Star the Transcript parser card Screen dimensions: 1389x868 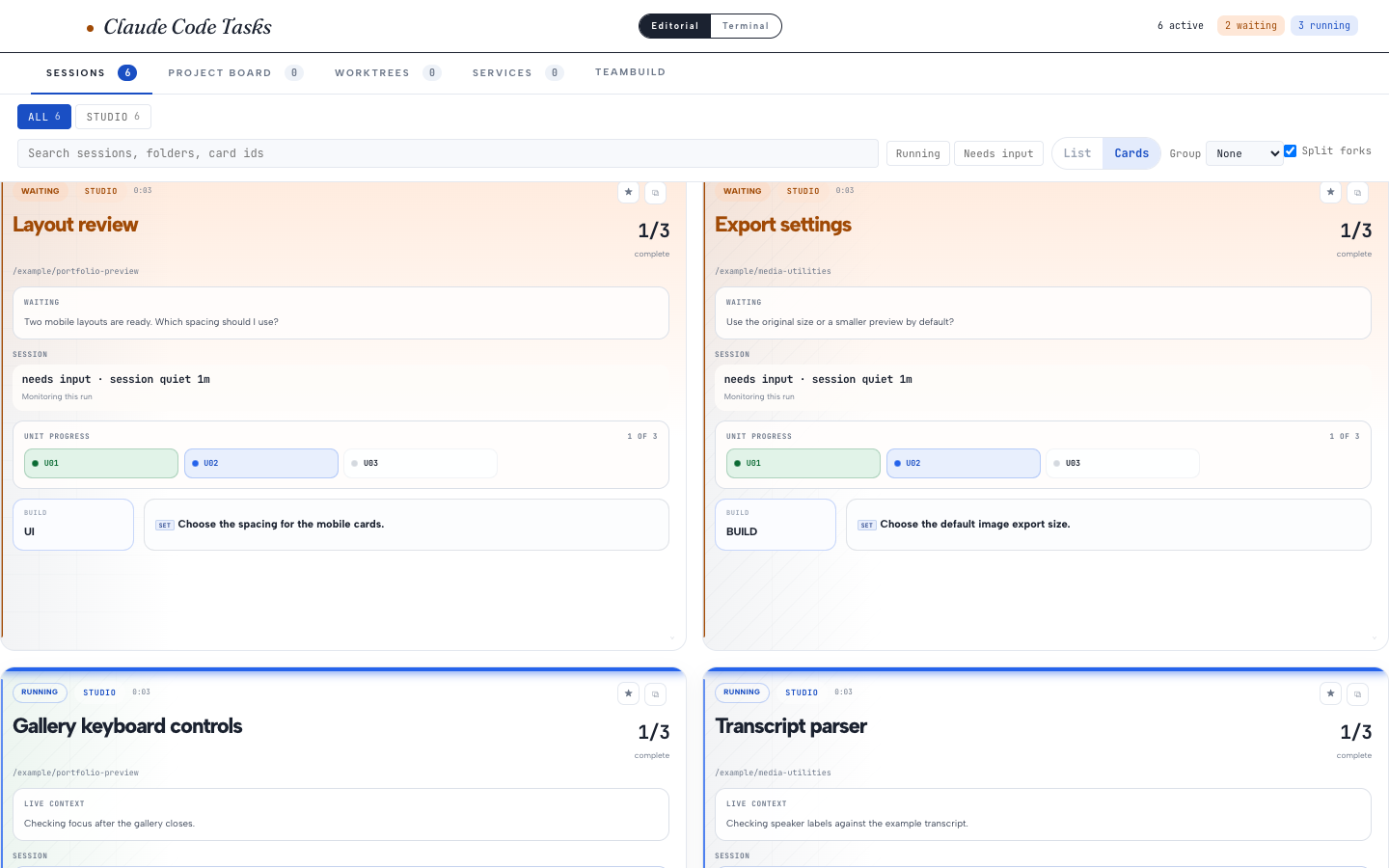coord(1331,692)
